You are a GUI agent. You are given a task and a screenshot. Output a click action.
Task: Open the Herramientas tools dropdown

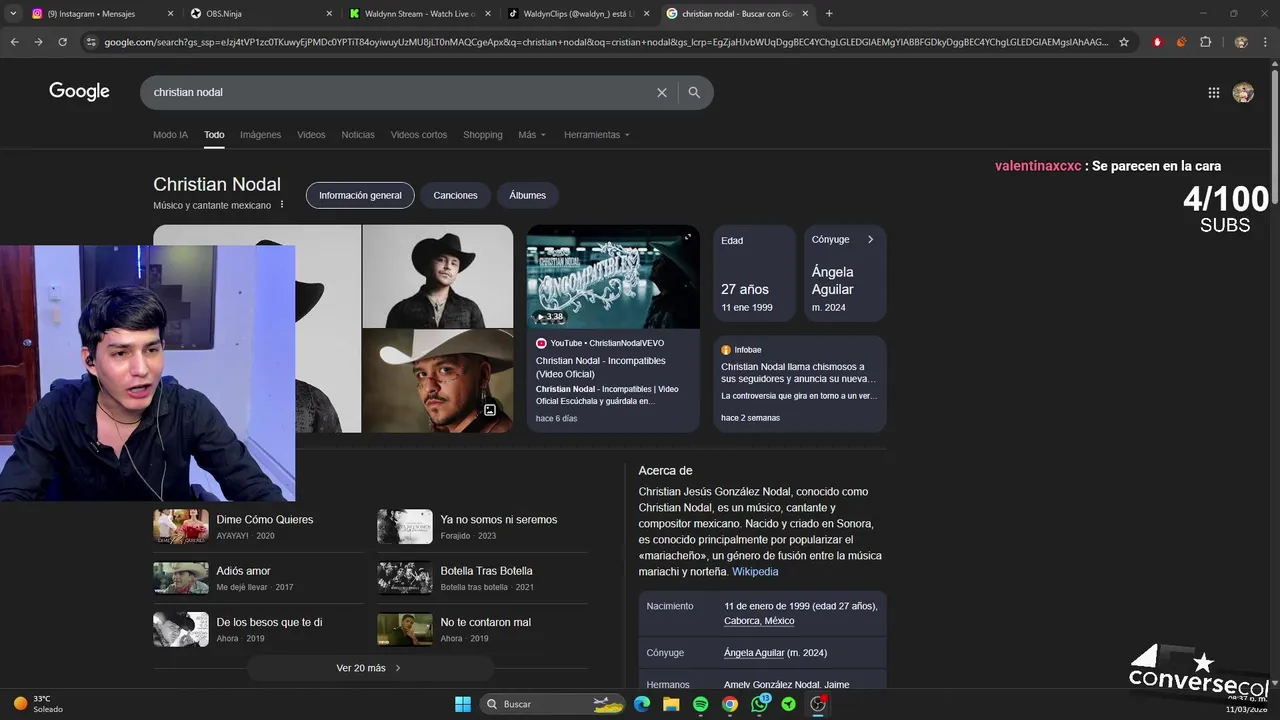(x=597, y=135)
